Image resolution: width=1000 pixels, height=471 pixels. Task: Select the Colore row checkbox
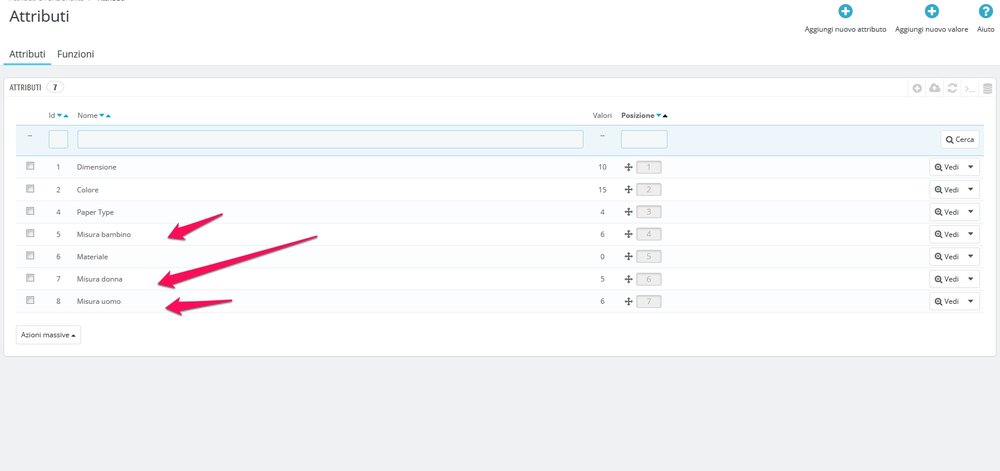tap(30, 189)
